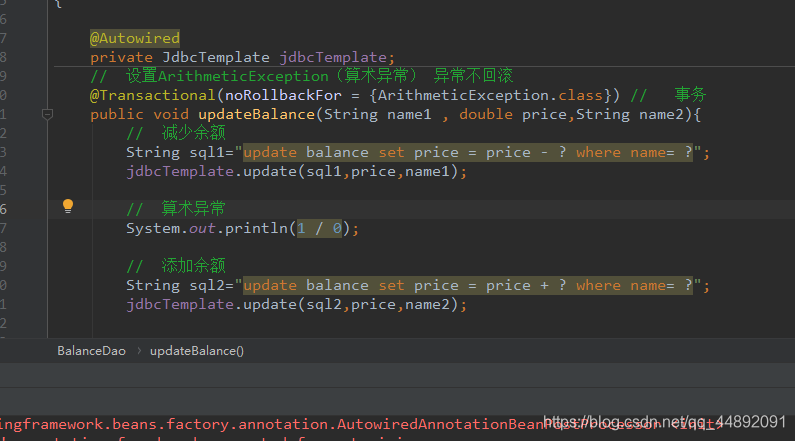Screen dimensions: 795x441
Task: Click the updateBalance method name in the declaration
Action: pyautogui.click(x=257, y=115)
